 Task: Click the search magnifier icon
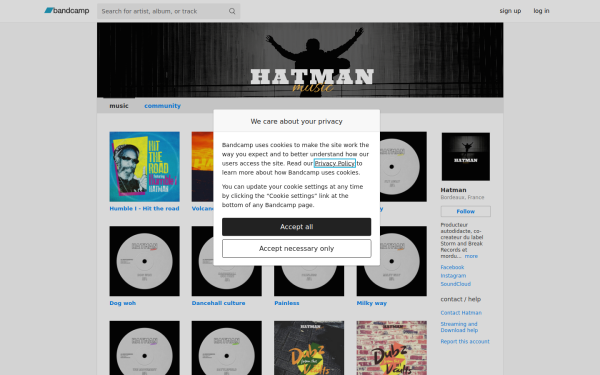point(232,11)
